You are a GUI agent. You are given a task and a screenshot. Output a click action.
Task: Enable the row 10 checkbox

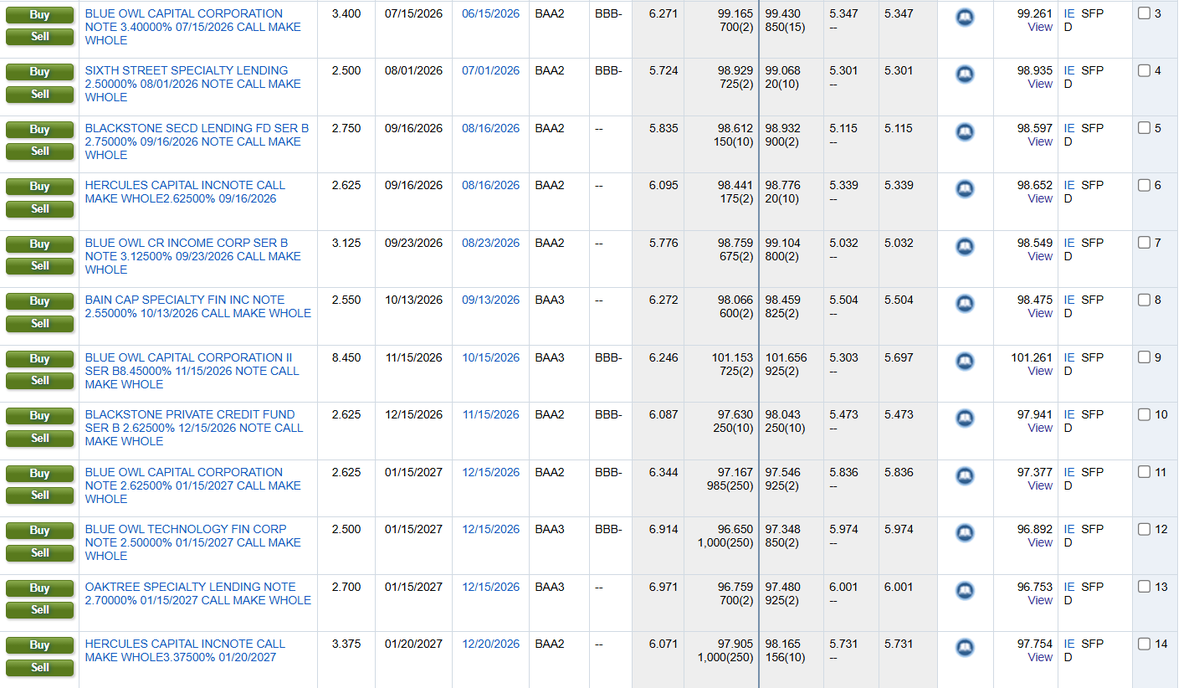[1144, 414]
